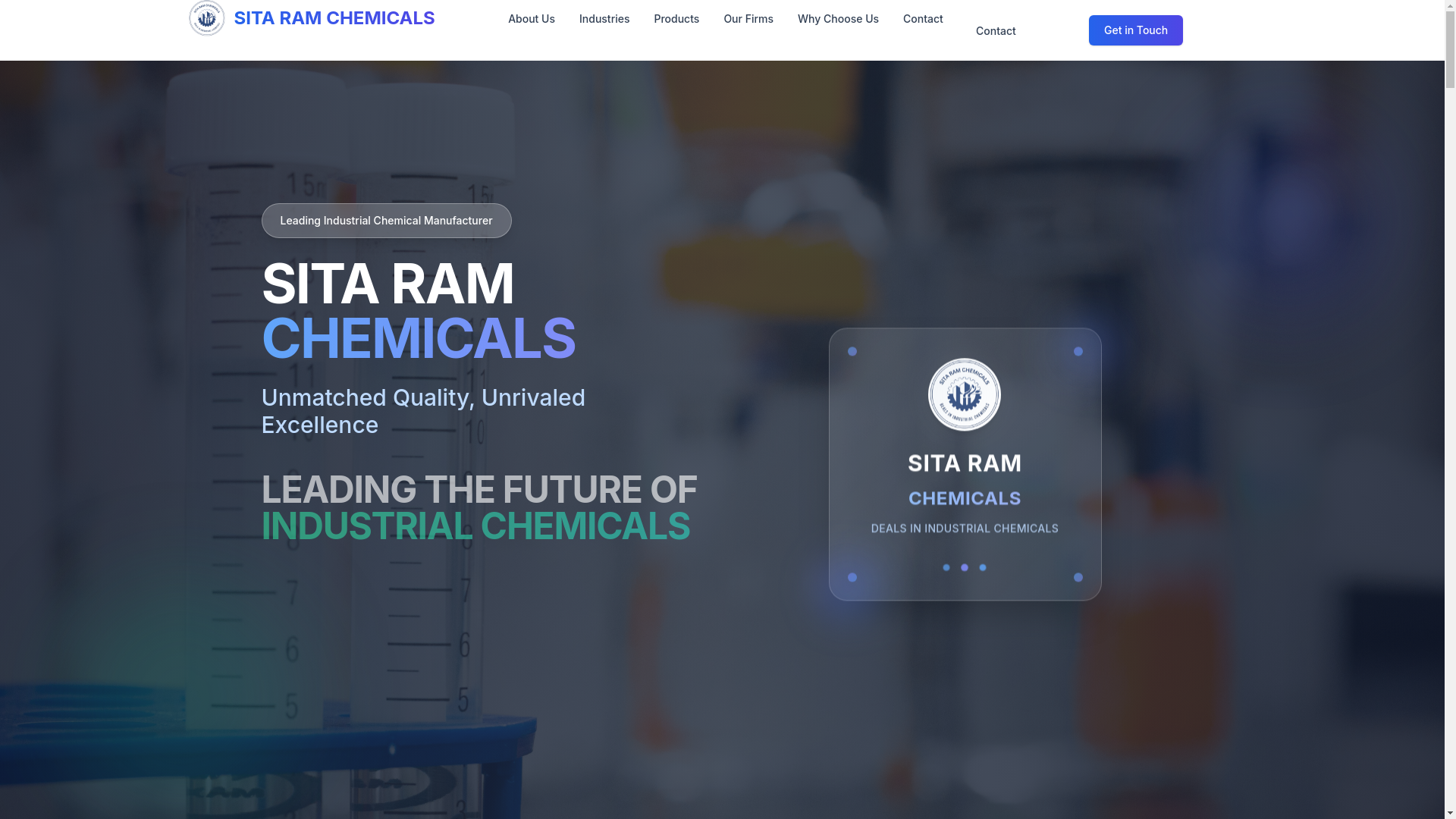Click the SITA RAM title in the card
Image resolution: width=1456 pixels, height=819 pixels.
(x=965, y=463)
